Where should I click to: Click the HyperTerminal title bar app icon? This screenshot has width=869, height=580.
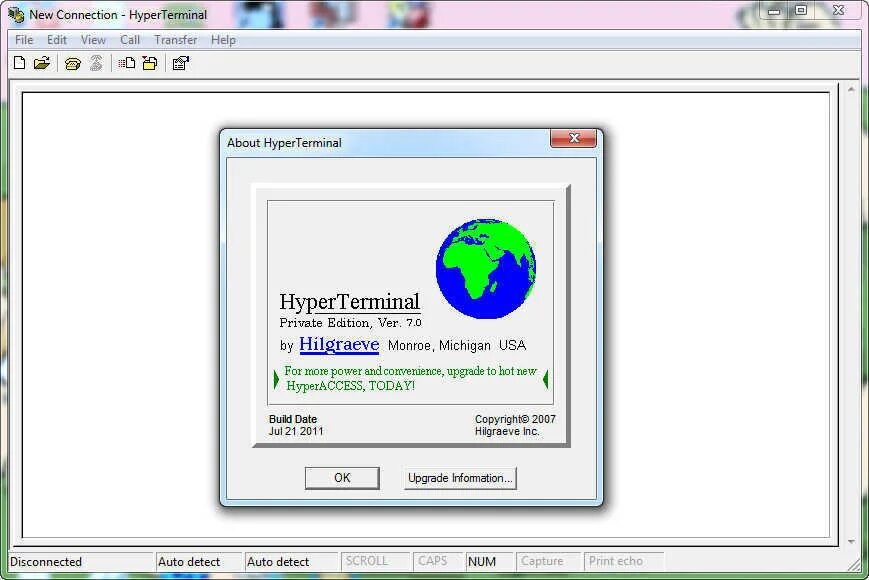17,14
